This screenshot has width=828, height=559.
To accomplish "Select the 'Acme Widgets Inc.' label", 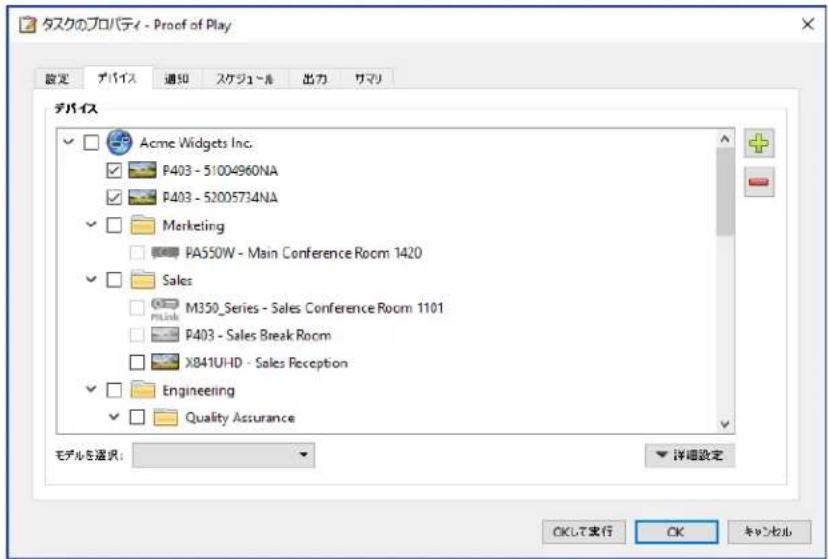I will [196, 143].
